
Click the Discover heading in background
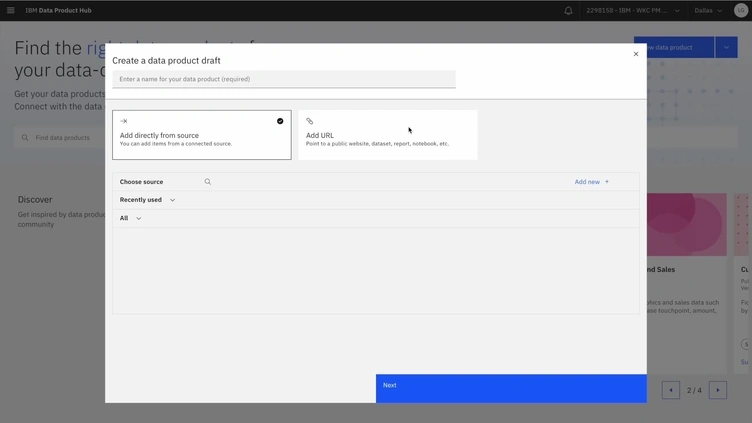pyautogui.click(x=35, y=200)
